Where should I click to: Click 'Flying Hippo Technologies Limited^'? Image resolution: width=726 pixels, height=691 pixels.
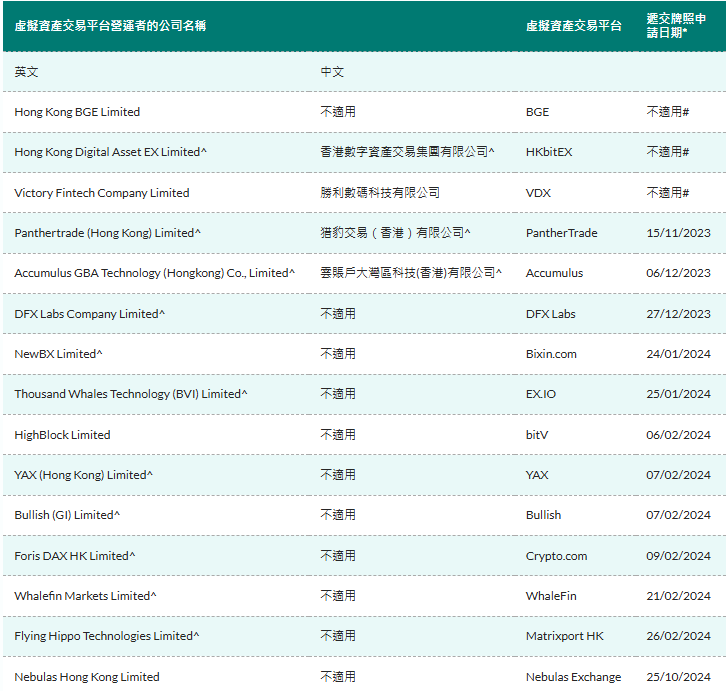106,636
